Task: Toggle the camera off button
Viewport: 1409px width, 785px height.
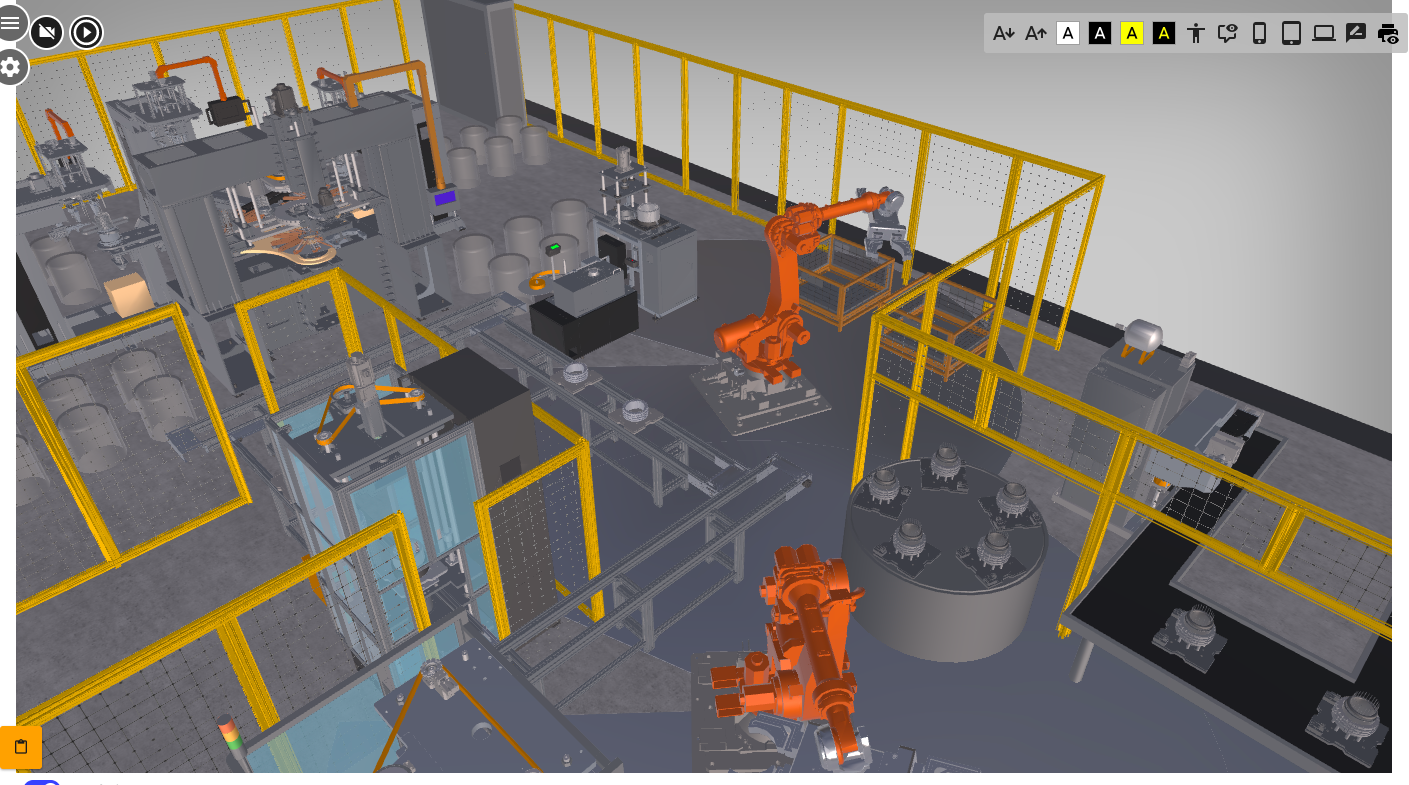Action: click(46, 33)
